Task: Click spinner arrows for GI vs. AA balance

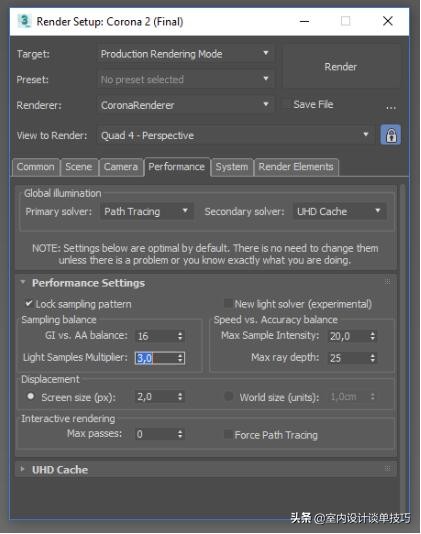Action: pos(180,336)
